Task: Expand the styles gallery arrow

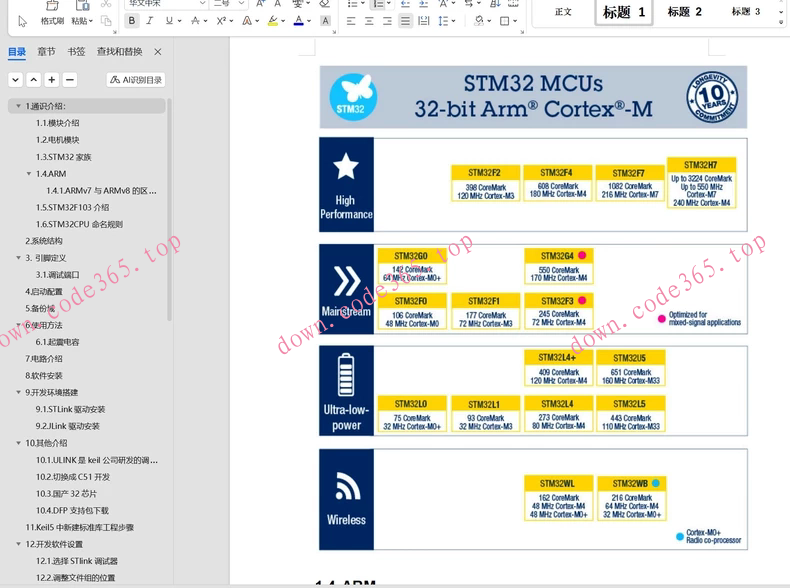Action: [x=781, y=23]
